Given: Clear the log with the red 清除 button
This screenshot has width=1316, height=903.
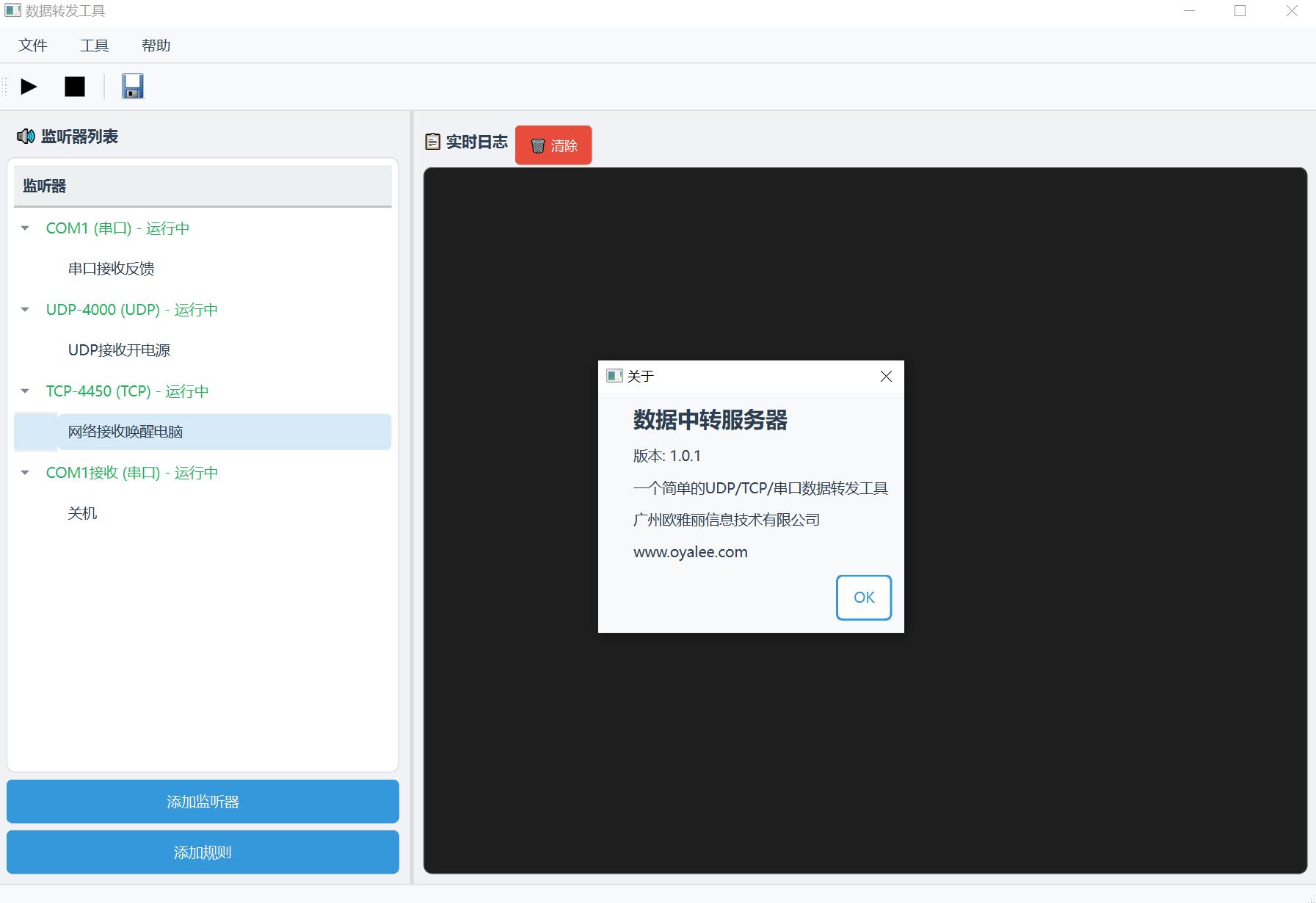Looking at the screenshot, I should 553,145.
